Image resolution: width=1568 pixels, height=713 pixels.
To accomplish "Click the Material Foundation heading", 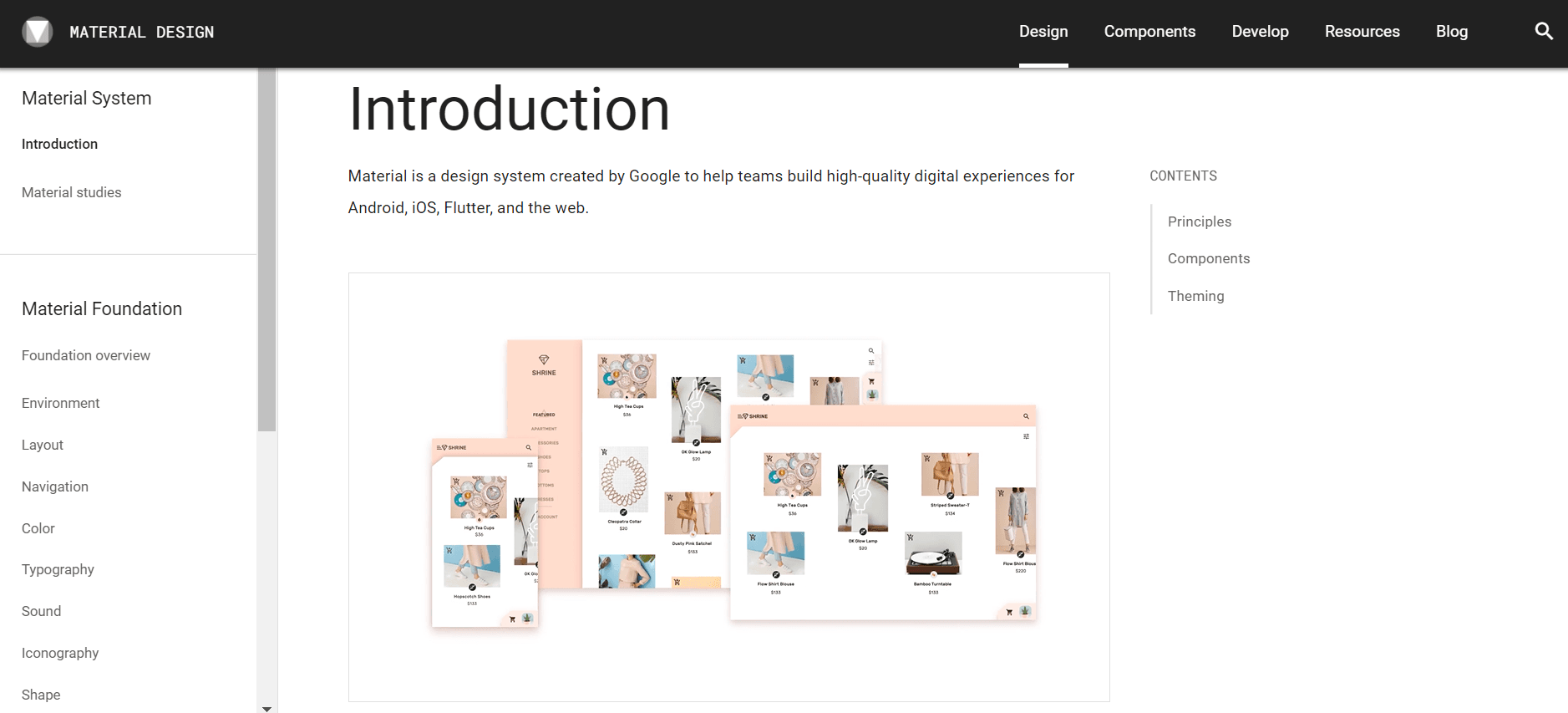I will pos(102,308).
